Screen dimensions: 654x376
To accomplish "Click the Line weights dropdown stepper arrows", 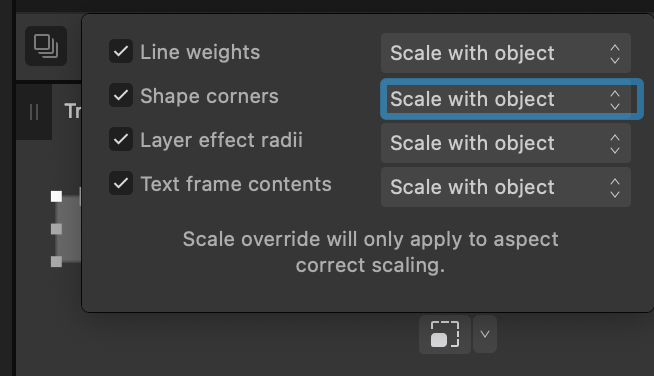I will 615,53.
